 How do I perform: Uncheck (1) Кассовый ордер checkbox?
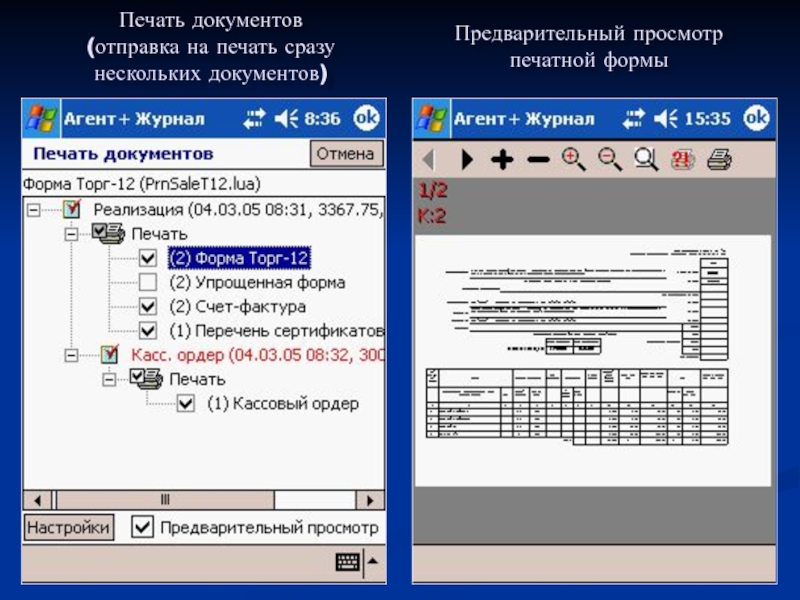tap(186, 404)
